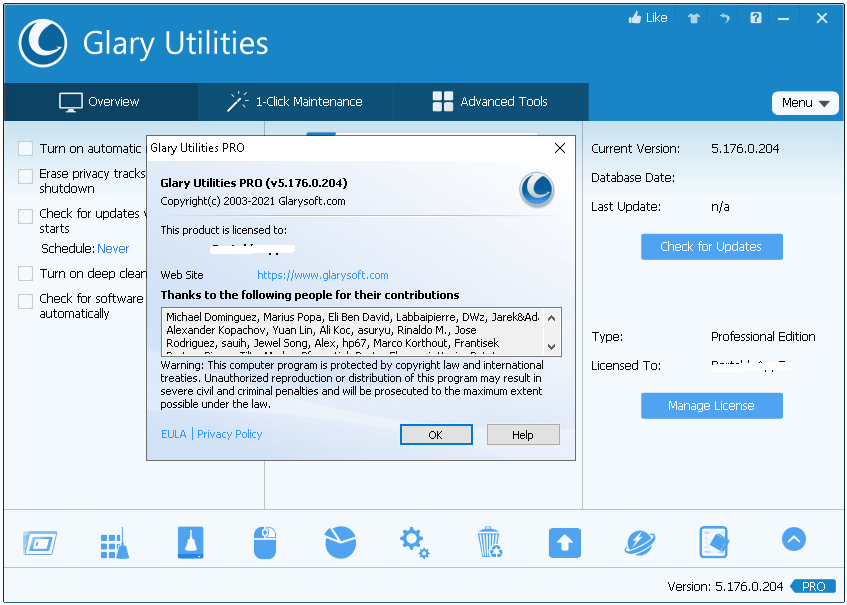Click the Current Version value 5.176.0.204
This screenshot has width=847, height=605.
coord(745,149)
